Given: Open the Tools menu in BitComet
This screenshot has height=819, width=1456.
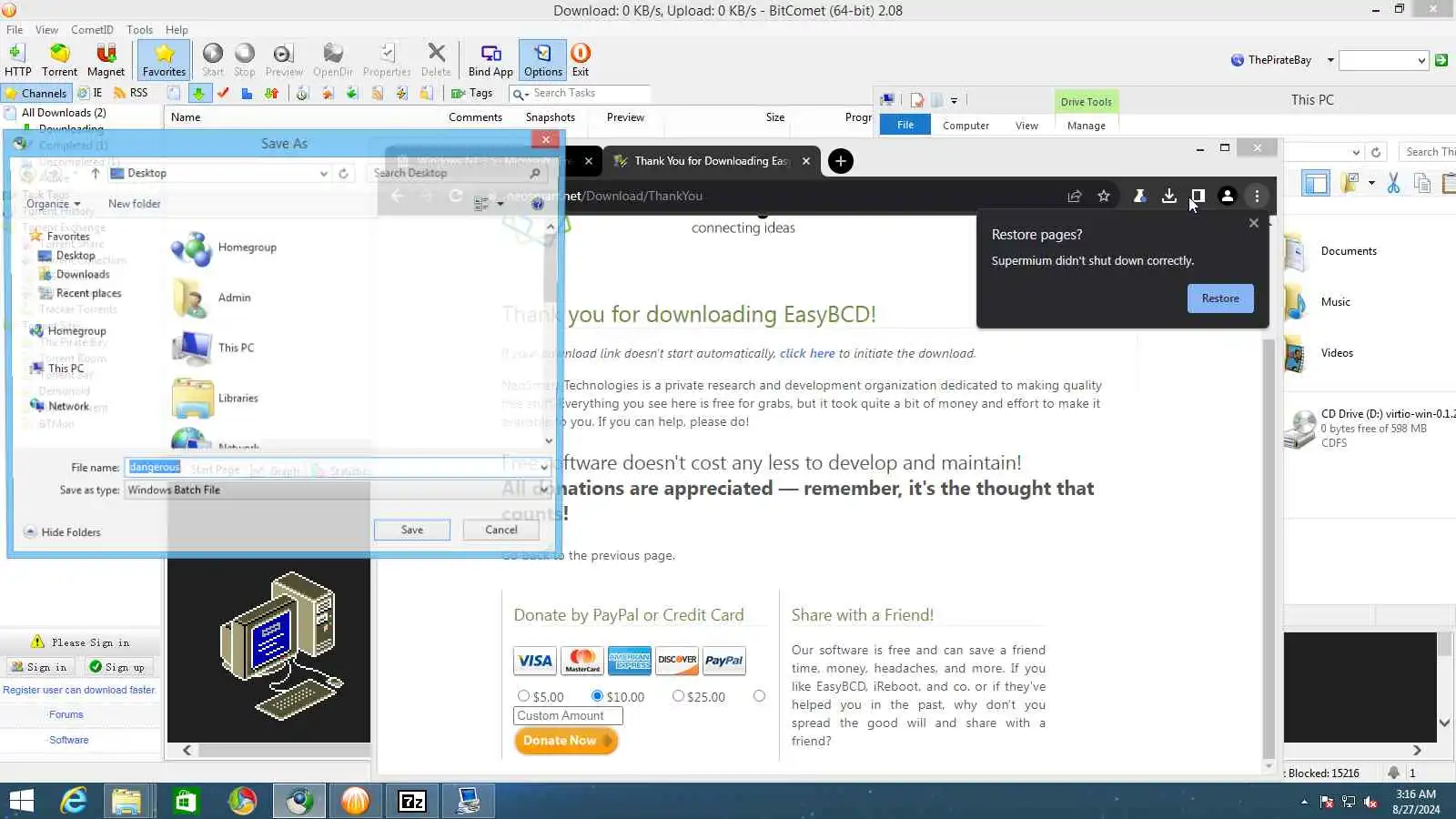Looking at the screenshot, I should pos(139,29).
